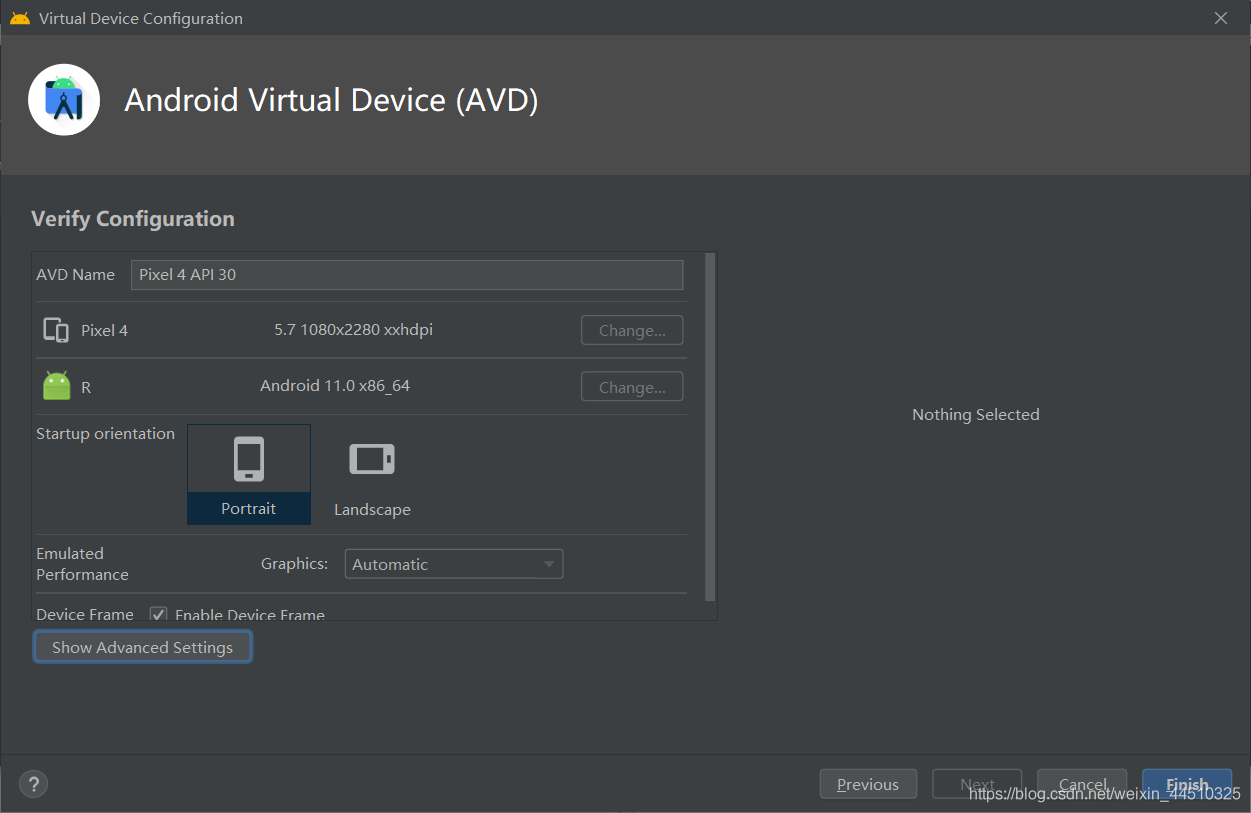
Task: Edit the AVD Name input field
Action: (407, 274)
